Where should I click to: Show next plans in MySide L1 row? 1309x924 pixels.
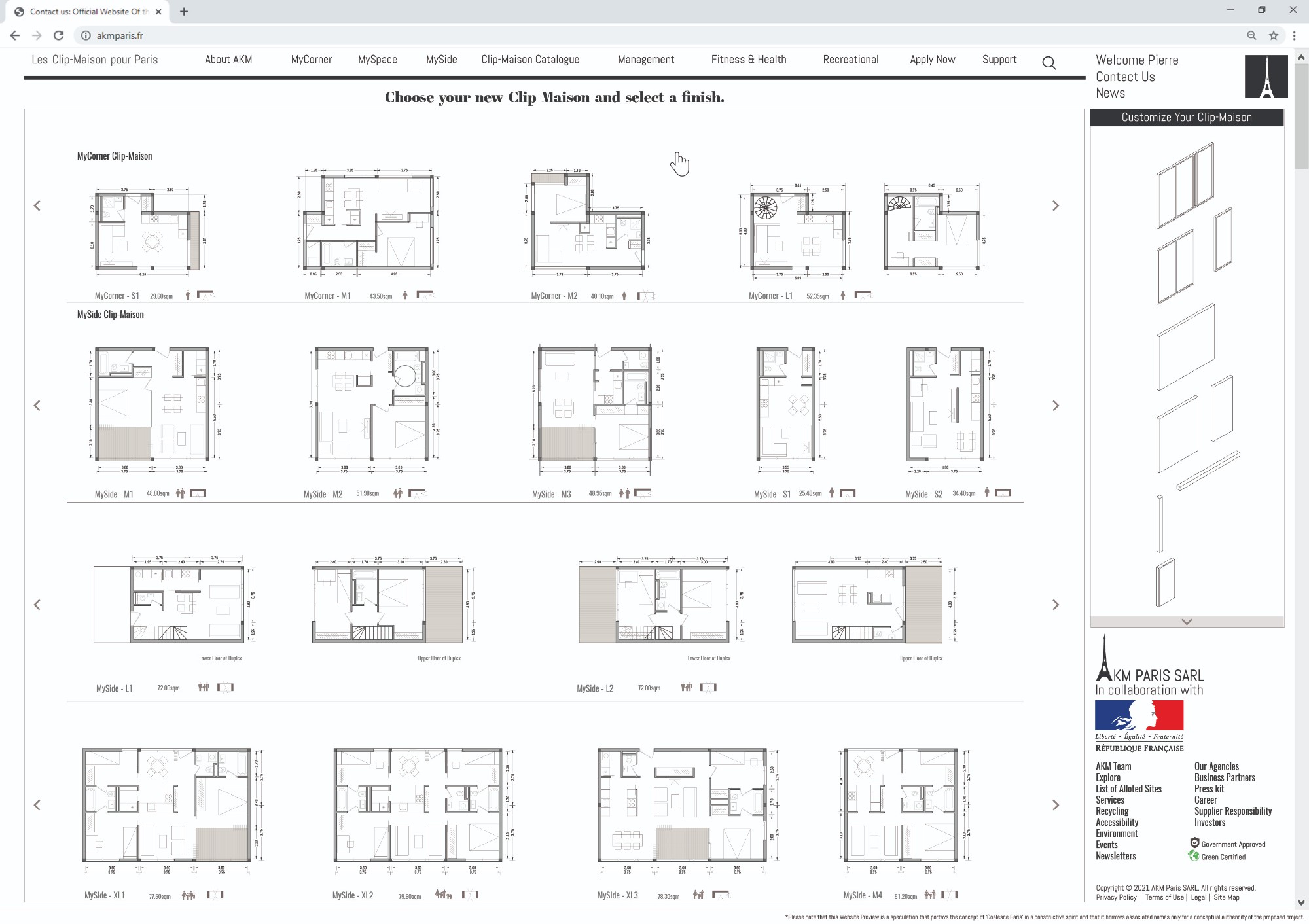[1055, 605]
